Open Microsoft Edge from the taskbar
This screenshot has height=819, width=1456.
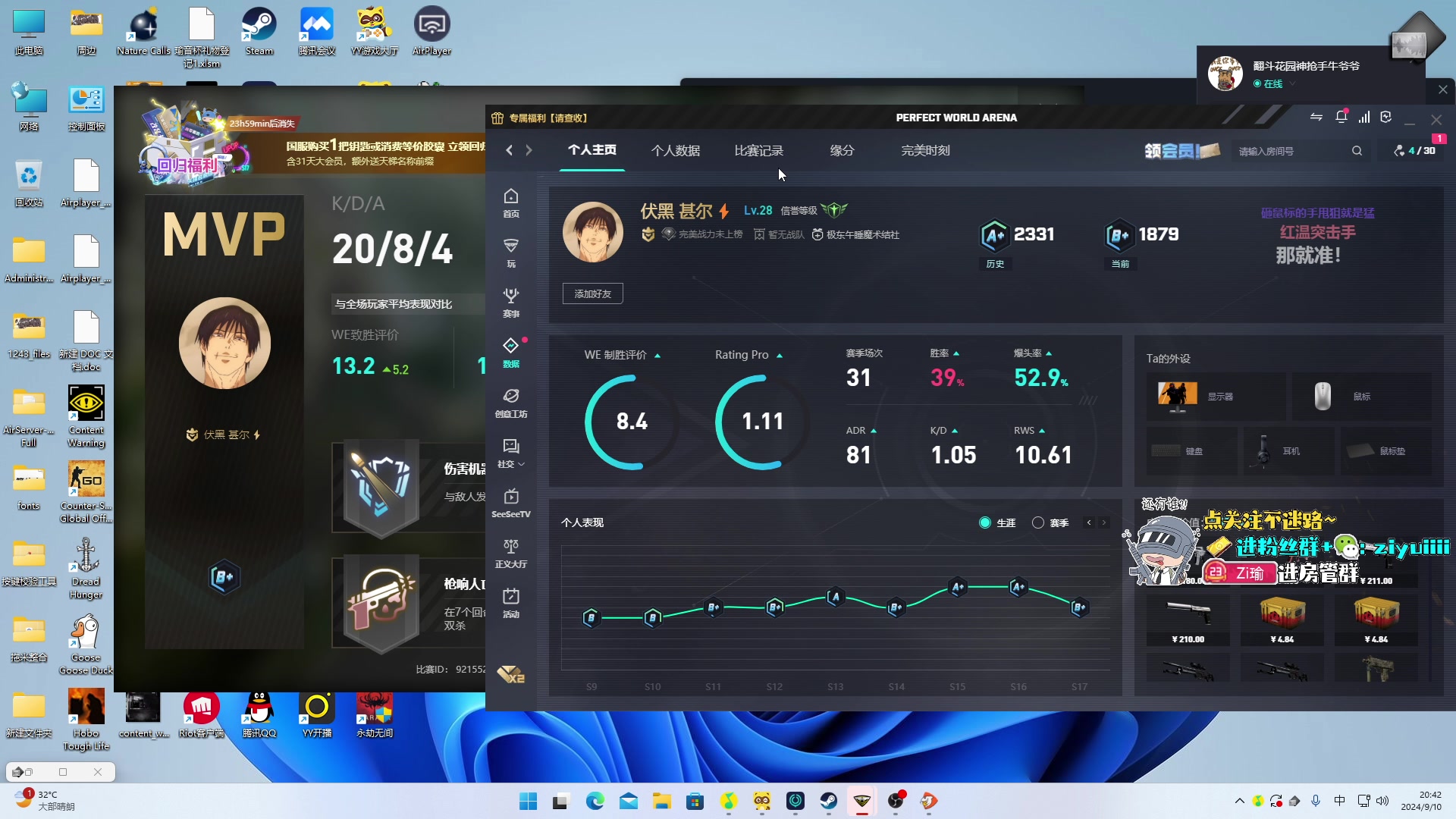(595, 801)
